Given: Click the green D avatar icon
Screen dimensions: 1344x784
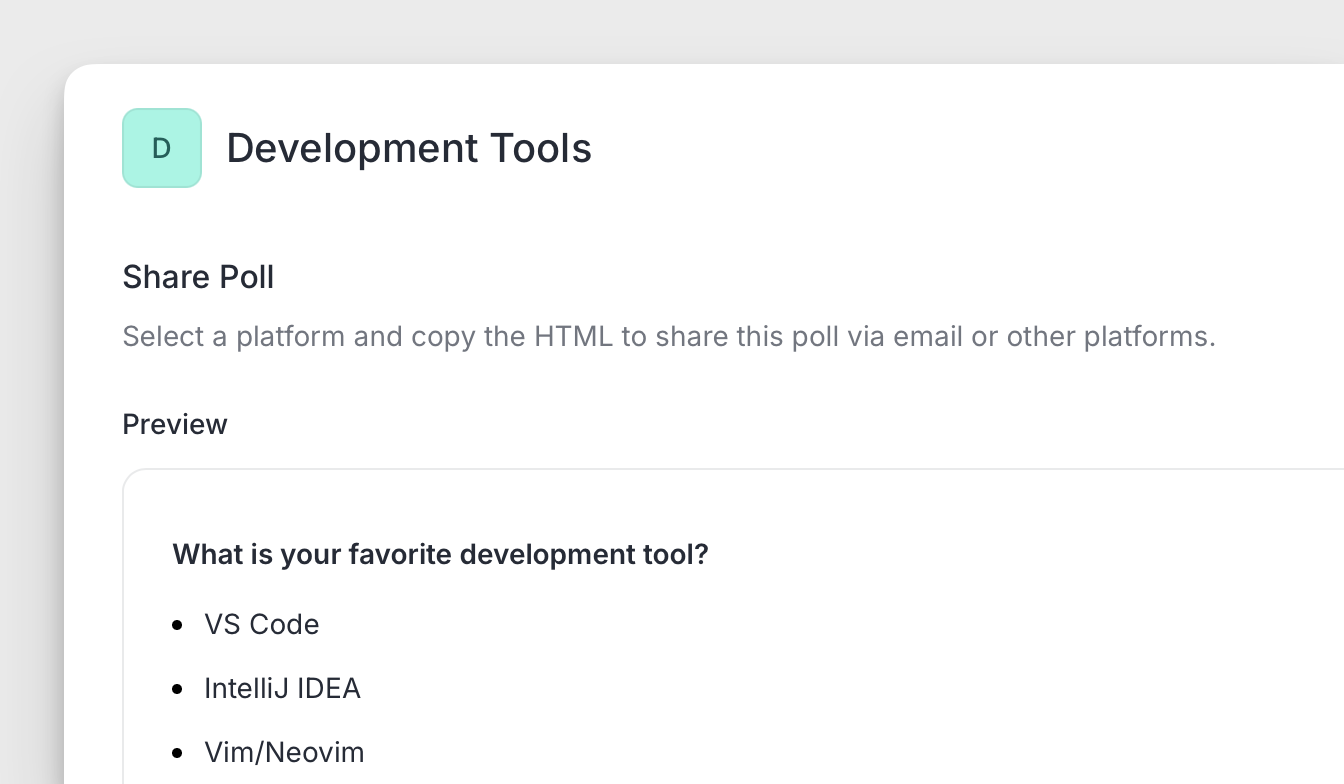Looking at the screenshot, I should point(162,148).
